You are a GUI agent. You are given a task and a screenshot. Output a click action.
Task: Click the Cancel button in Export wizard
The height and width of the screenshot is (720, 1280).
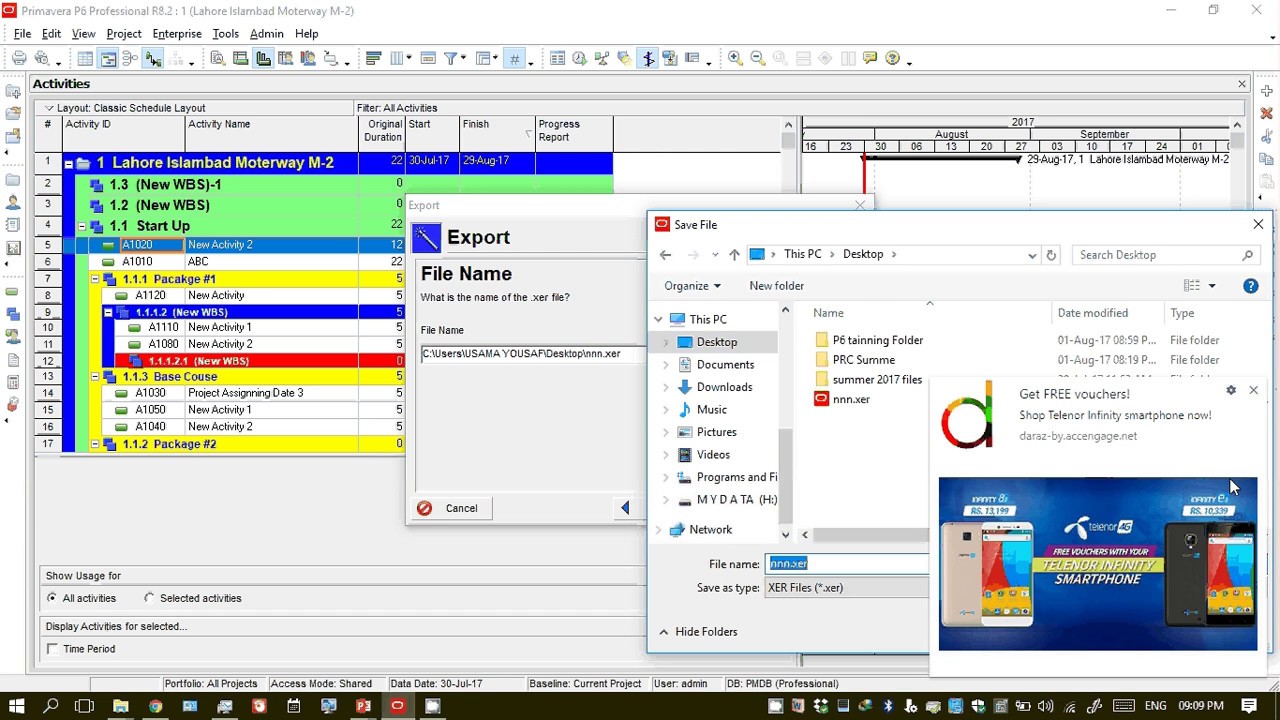(x=449, y=508)
